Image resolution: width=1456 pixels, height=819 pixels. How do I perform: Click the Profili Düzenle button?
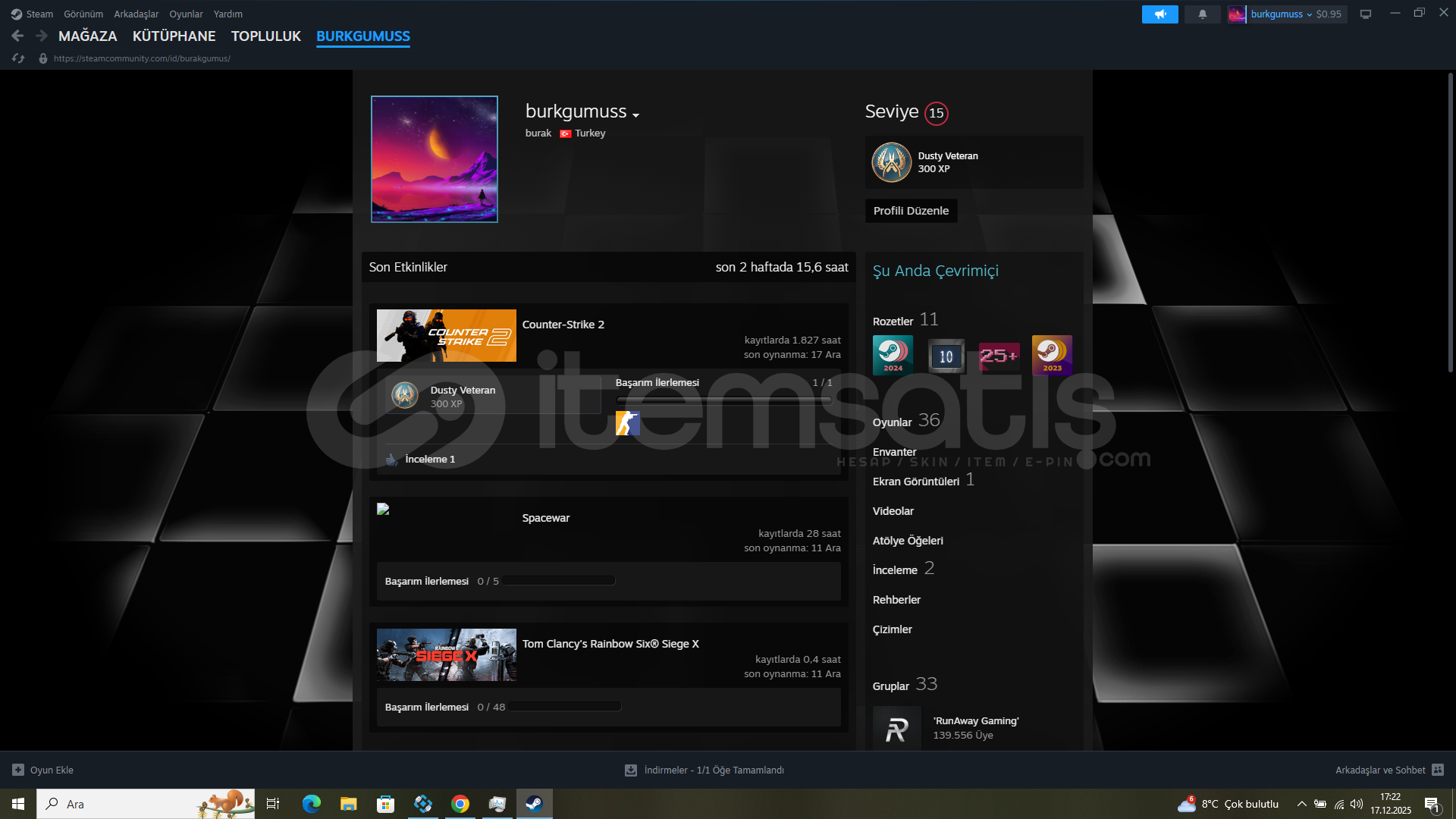pyautogui.click(x=911, y=211)
